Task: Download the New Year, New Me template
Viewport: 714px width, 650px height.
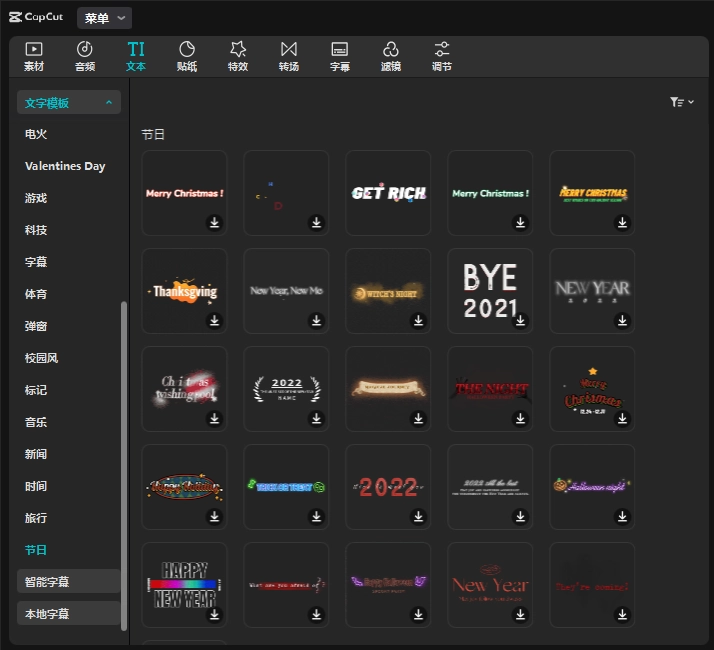Action: click(316, 320)
